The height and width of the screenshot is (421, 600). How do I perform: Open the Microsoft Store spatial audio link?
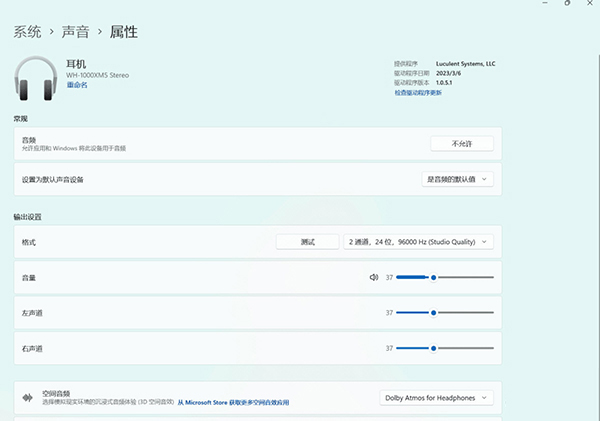tap(233, 403)
